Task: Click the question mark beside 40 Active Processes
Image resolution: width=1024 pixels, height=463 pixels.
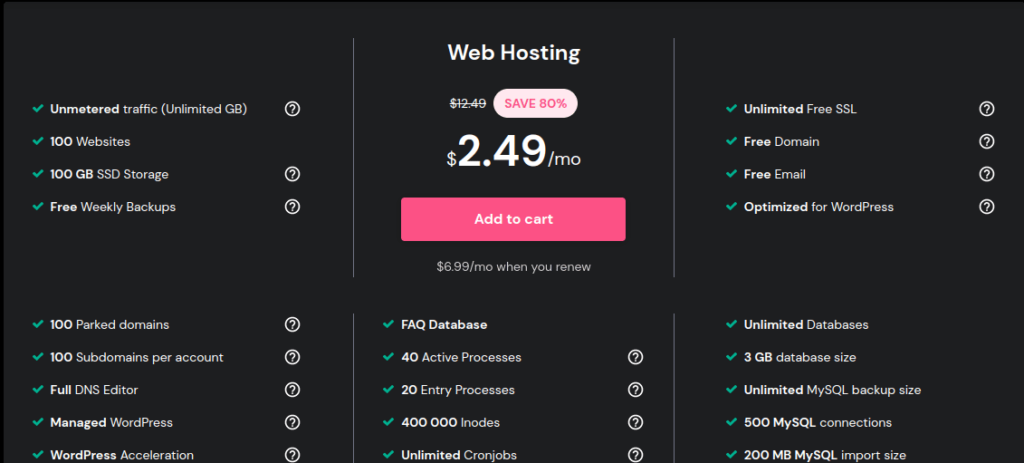Action: click(x=635, y=357)
